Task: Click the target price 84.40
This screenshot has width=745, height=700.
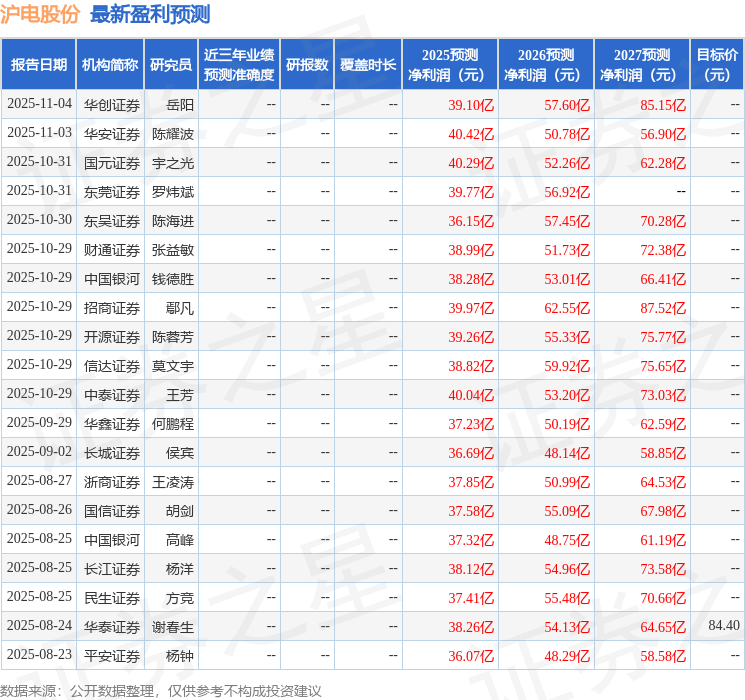Action: 724,625
